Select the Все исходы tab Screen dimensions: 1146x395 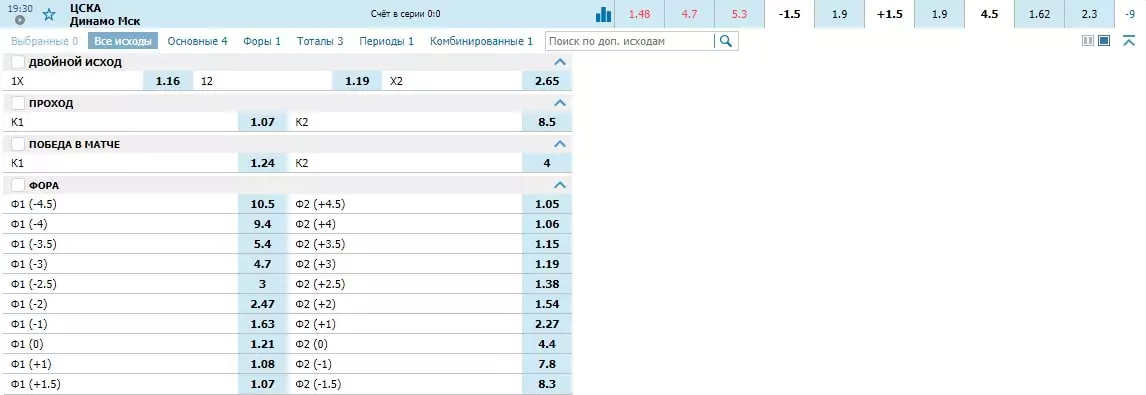[123, 41]
